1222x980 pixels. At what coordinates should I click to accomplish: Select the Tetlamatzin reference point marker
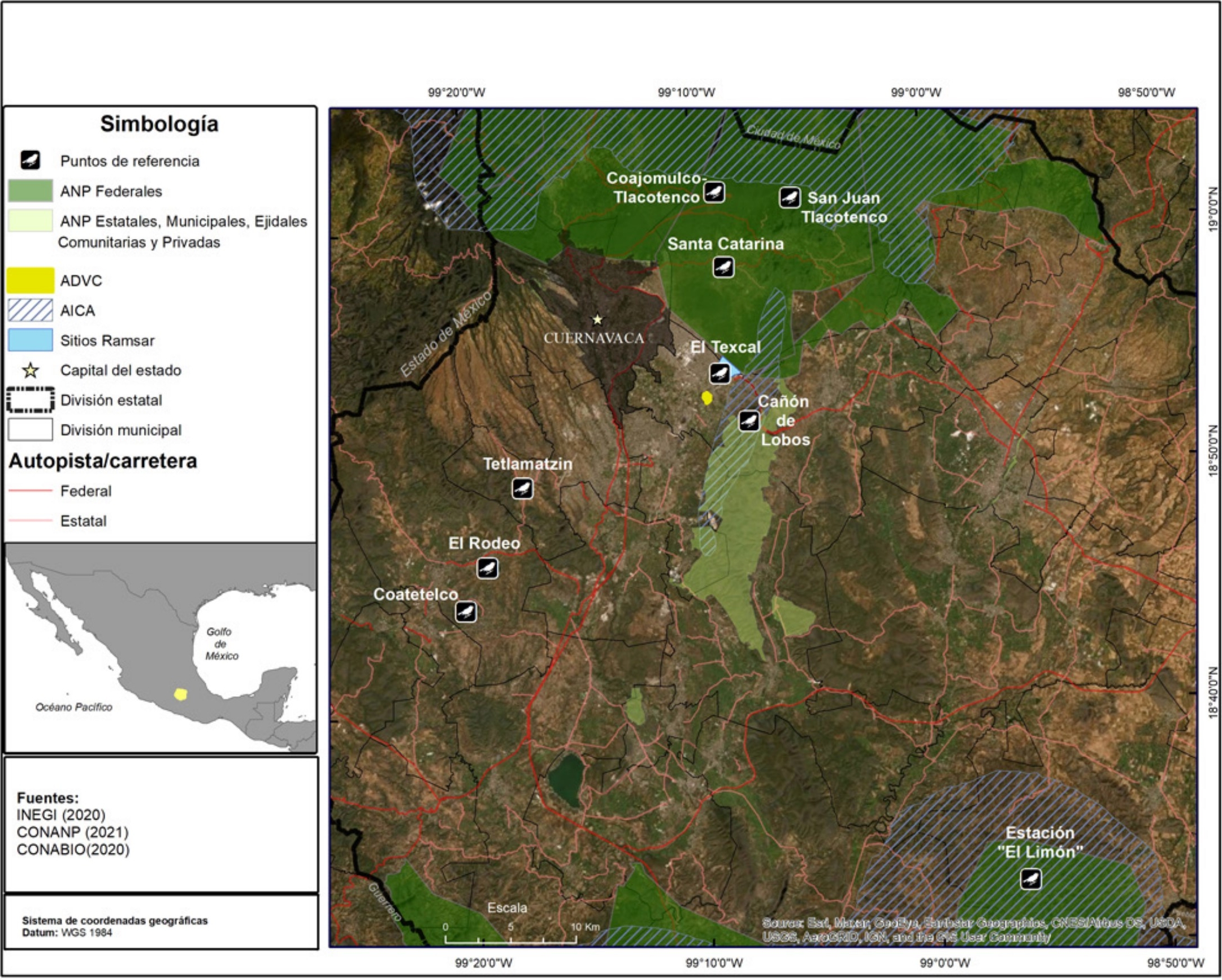click(x=522, y=488)
